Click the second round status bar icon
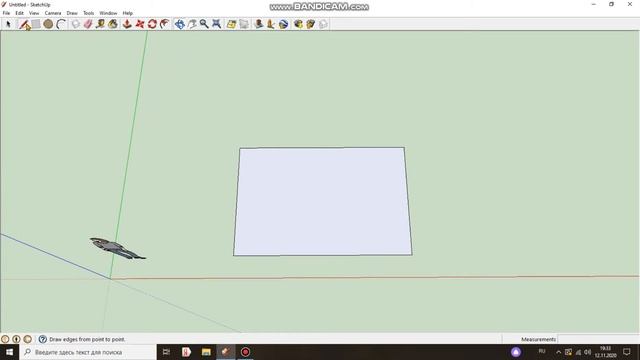The width and height of the screenshot is (640, 360). pyautogui.click(x=16, y=339)
